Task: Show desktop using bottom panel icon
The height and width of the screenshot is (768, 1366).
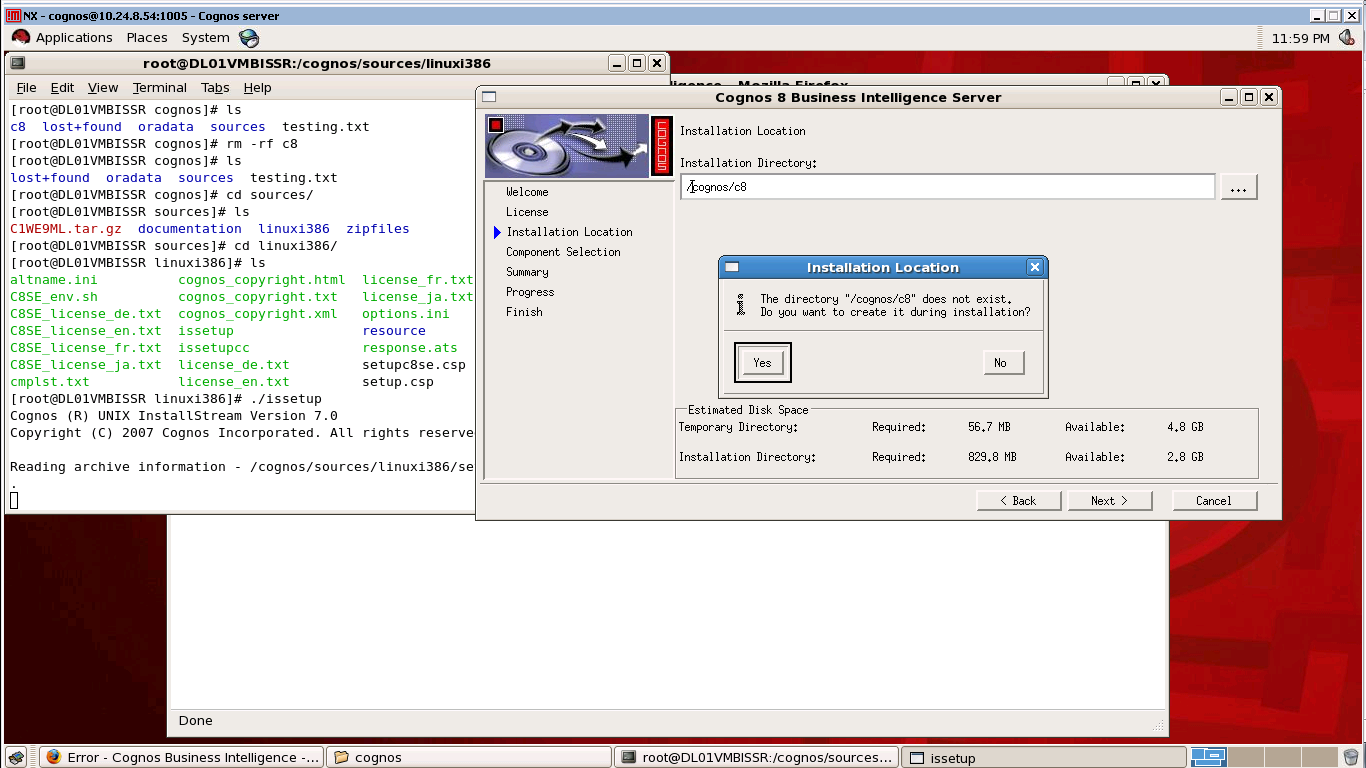Action: point(16,757)
